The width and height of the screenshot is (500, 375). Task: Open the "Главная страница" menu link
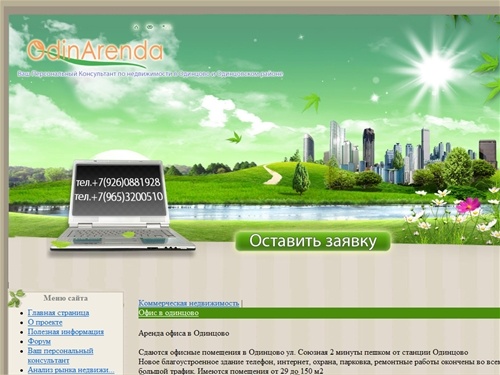(x=58, y=313)
